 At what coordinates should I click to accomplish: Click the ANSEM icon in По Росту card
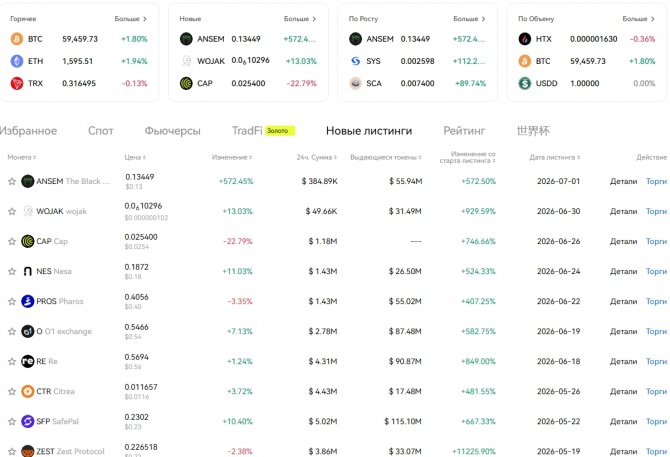click(356, 39)
